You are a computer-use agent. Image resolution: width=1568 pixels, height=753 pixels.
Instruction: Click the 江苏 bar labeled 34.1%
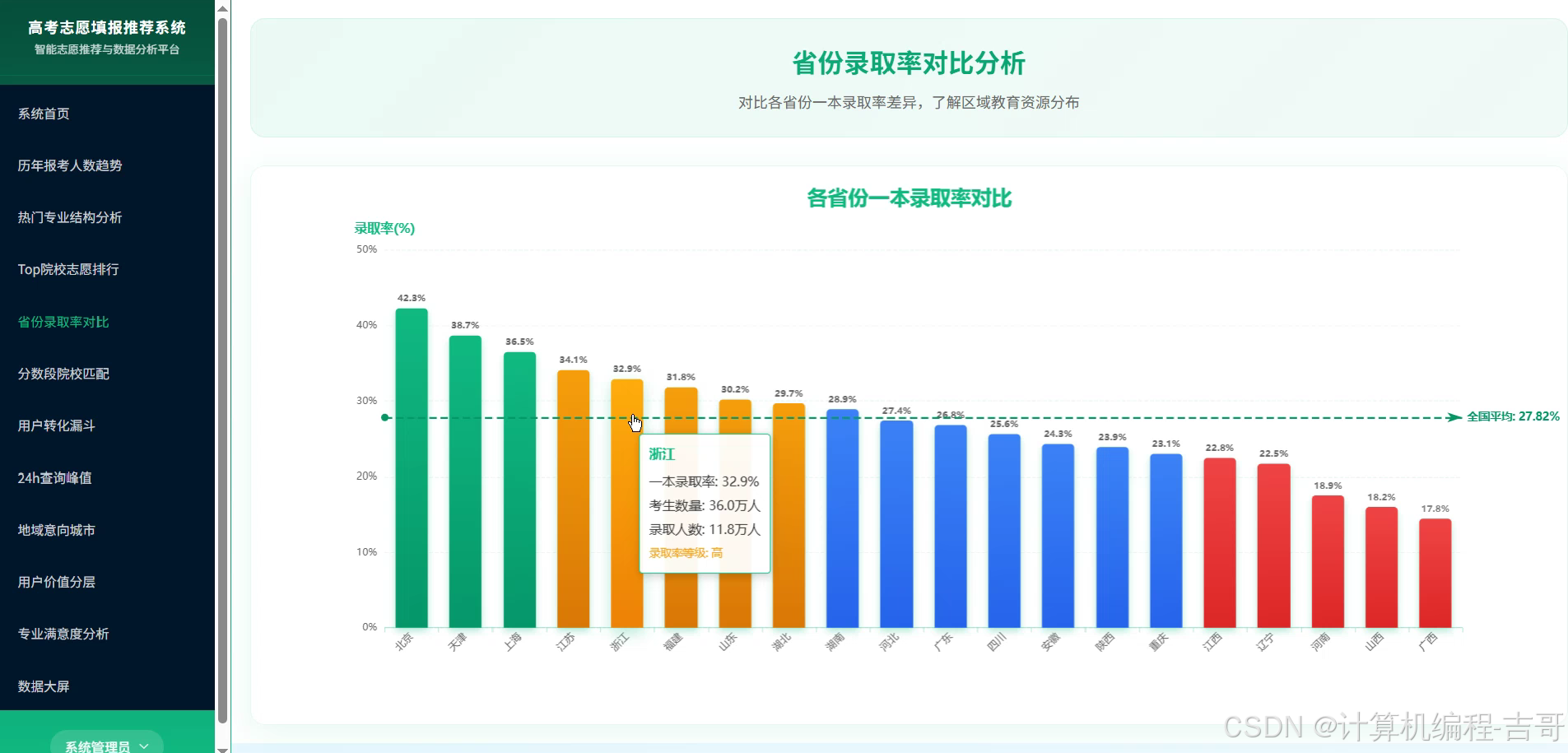[573, 499]
